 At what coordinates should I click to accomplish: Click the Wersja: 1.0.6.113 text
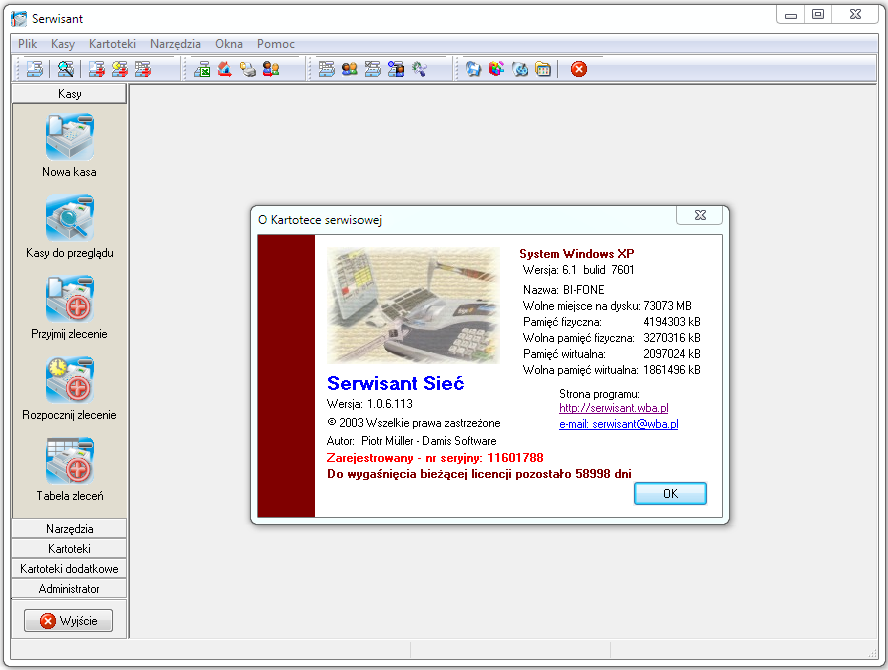370,404
